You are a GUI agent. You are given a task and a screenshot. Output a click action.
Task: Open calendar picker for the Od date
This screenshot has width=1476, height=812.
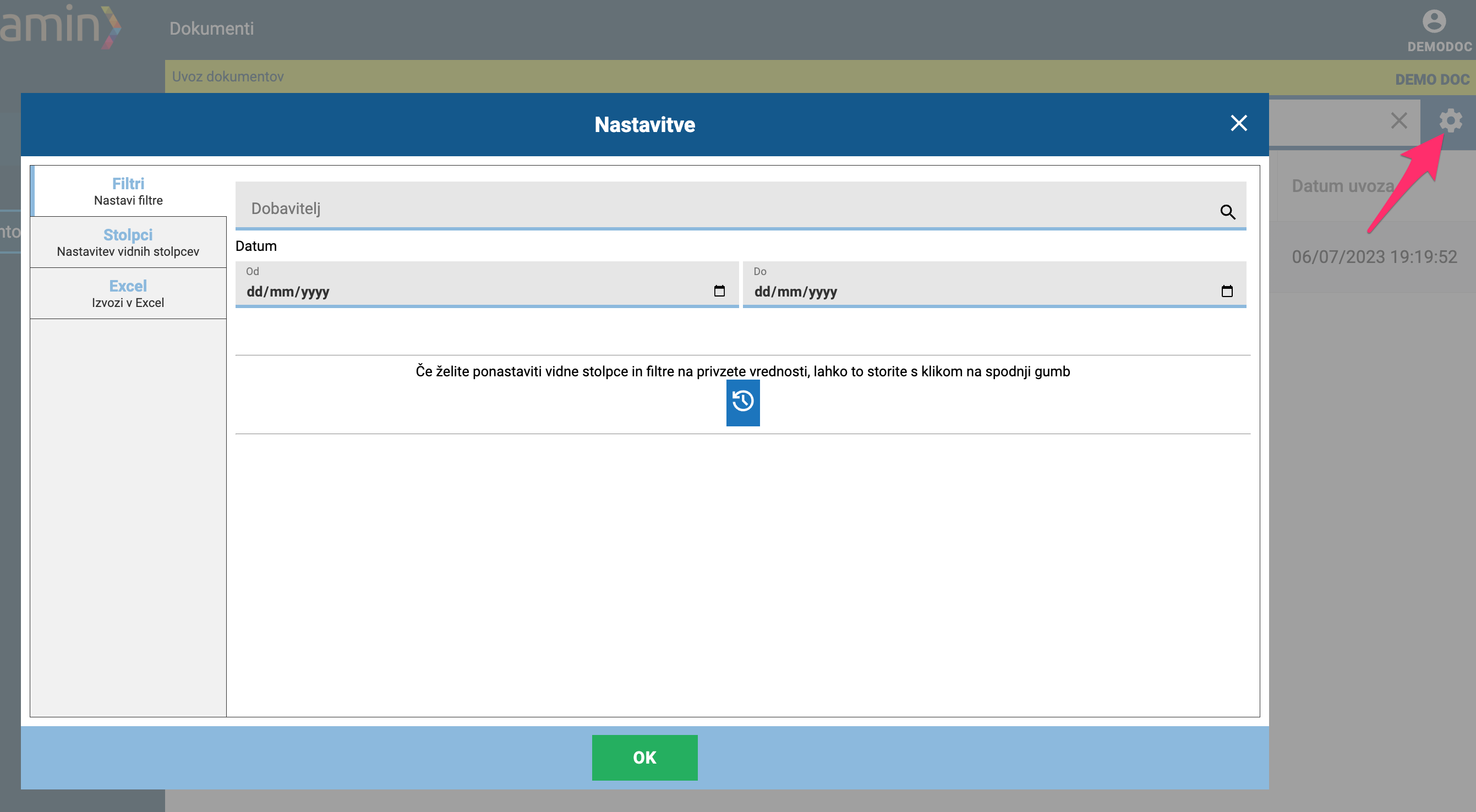coord(719,291)
